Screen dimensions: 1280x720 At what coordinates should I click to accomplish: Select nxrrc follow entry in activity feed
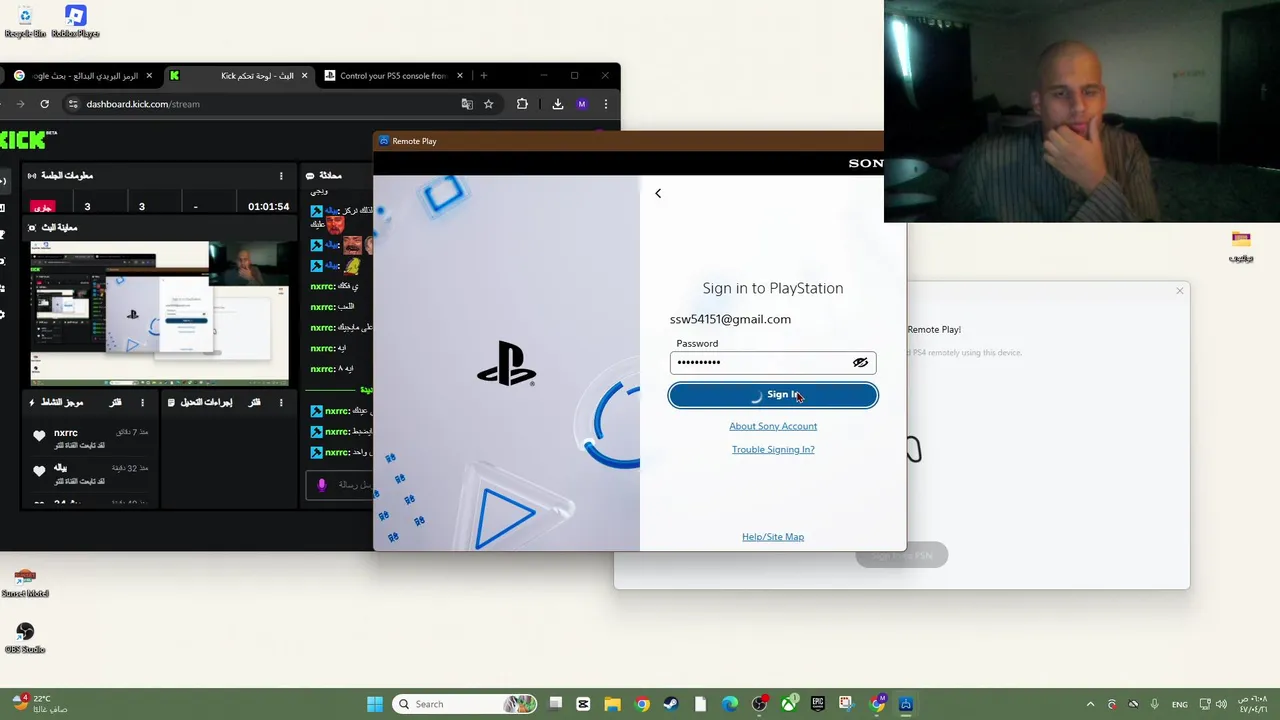coord(91,438)
